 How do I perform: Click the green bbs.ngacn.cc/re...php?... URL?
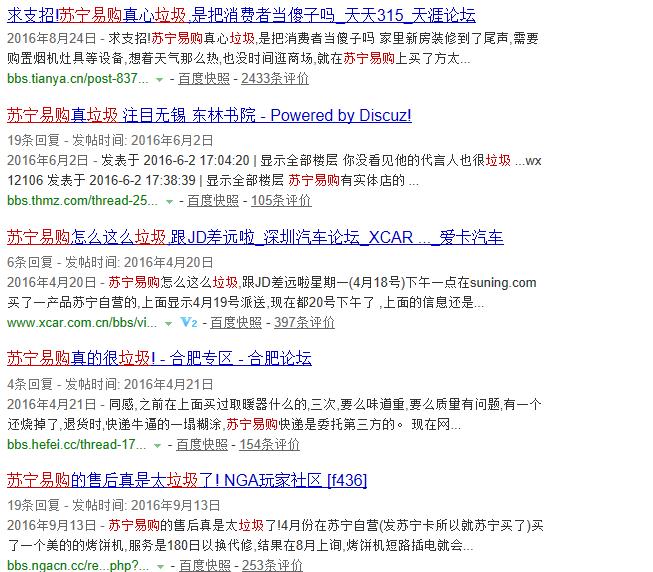coord(78,565)
